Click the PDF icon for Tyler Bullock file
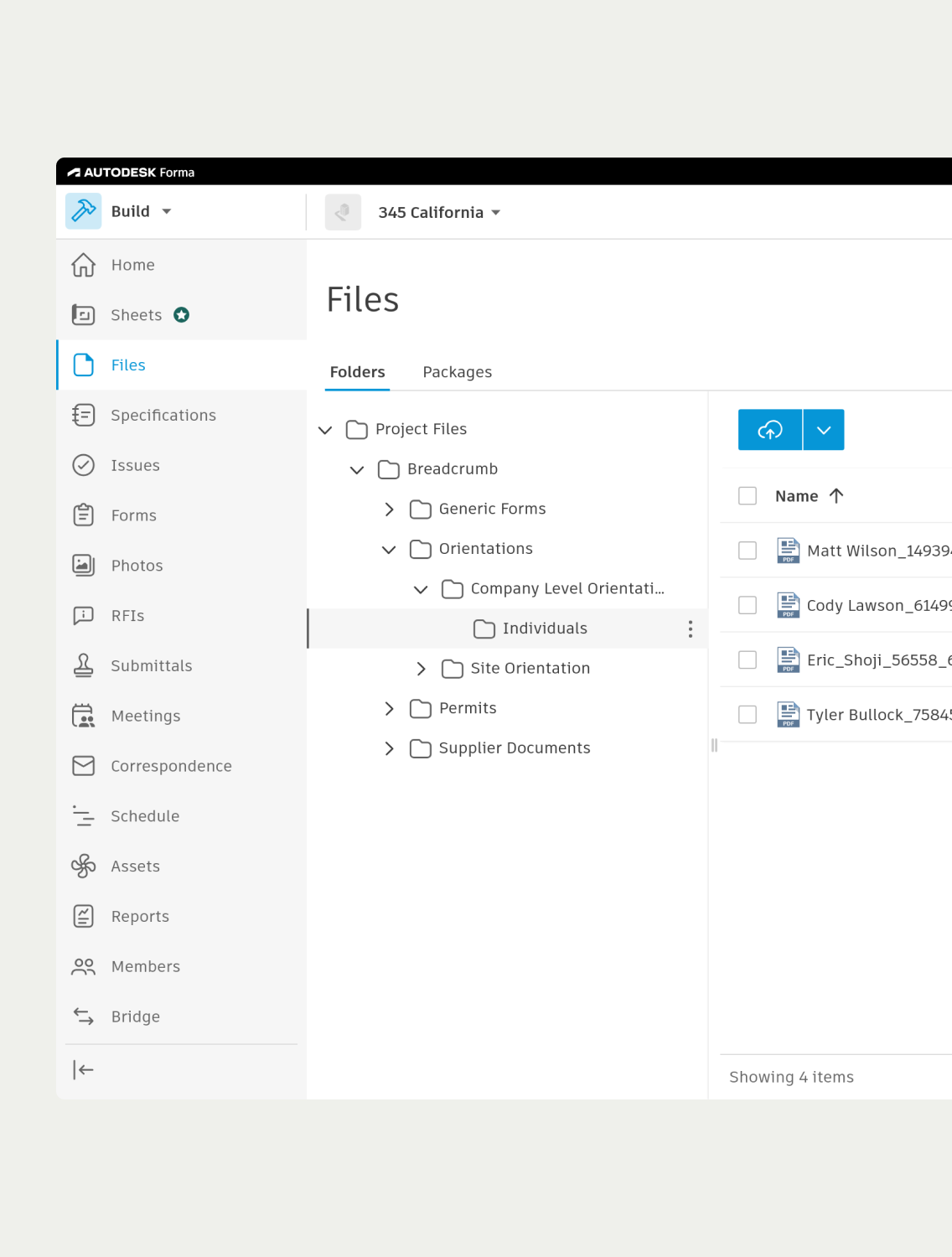Image resolution: width=952 pixels, height=1257 pixels. [x=789, y=714]
